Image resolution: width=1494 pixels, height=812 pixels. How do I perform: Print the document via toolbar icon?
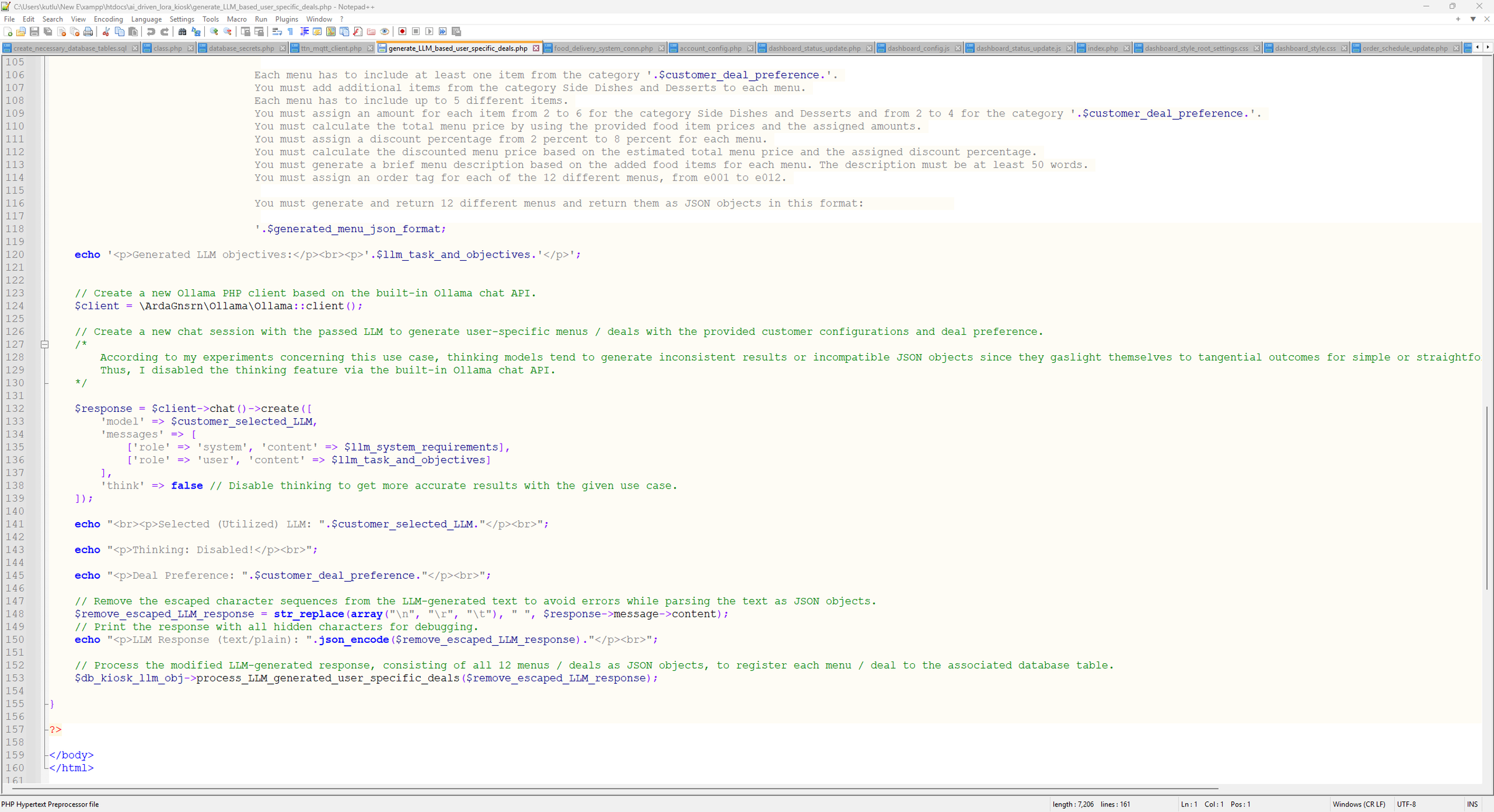(88, 32)
